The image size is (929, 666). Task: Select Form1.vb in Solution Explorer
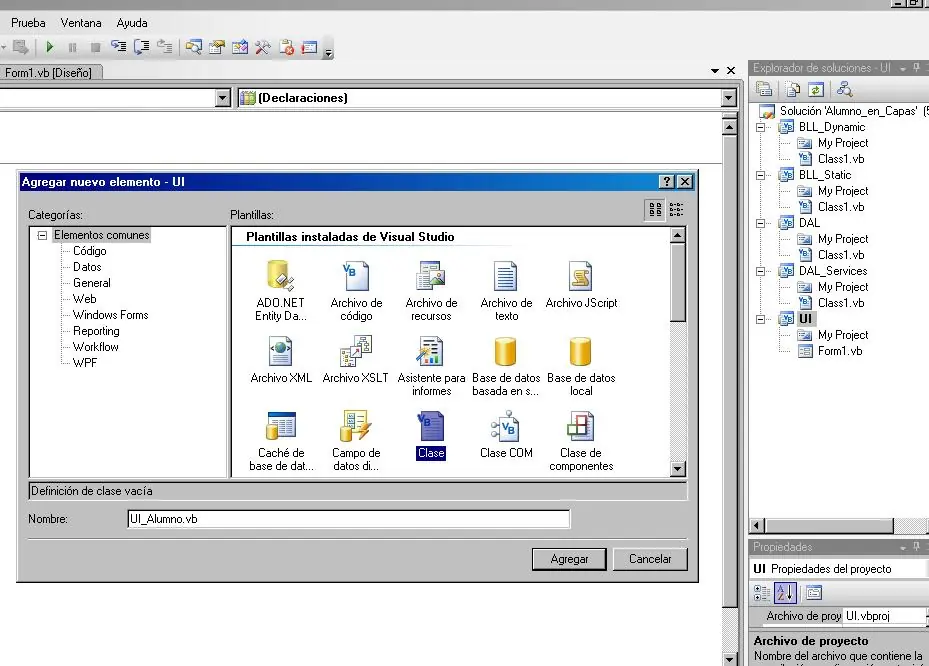tap(840, 351)
